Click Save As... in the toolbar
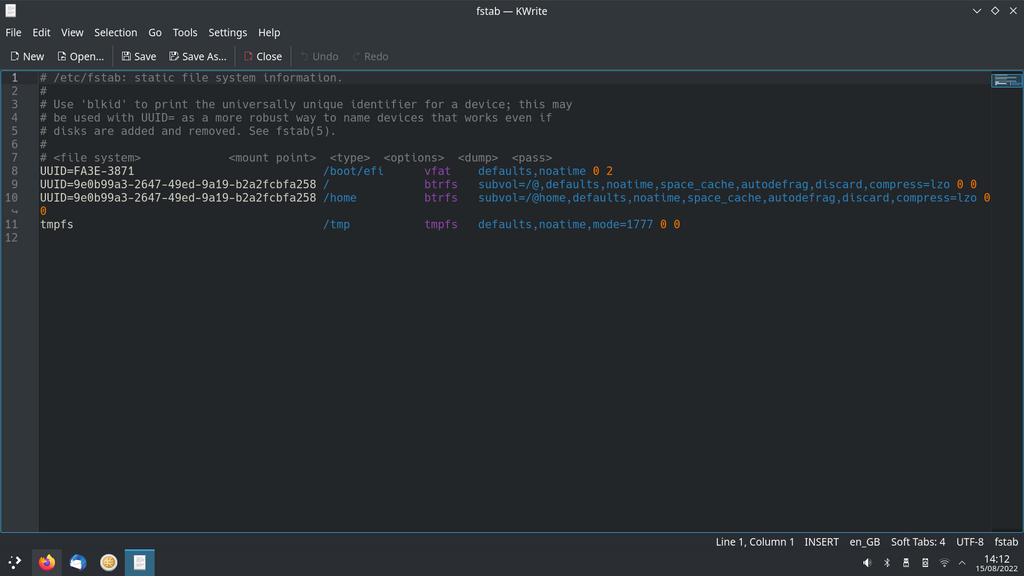 [x=198, y=57]
